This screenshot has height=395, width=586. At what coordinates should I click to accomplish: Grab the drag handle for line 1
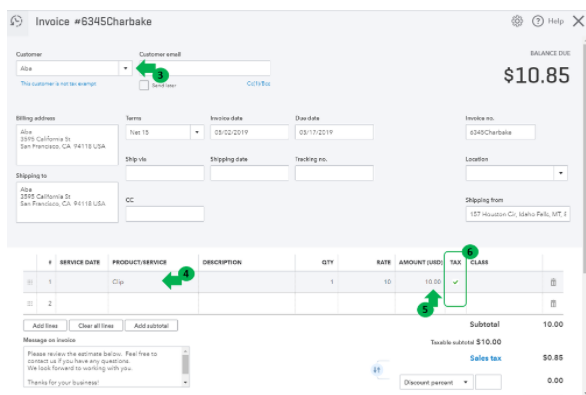pyautogui.click(x=30, y=282)
